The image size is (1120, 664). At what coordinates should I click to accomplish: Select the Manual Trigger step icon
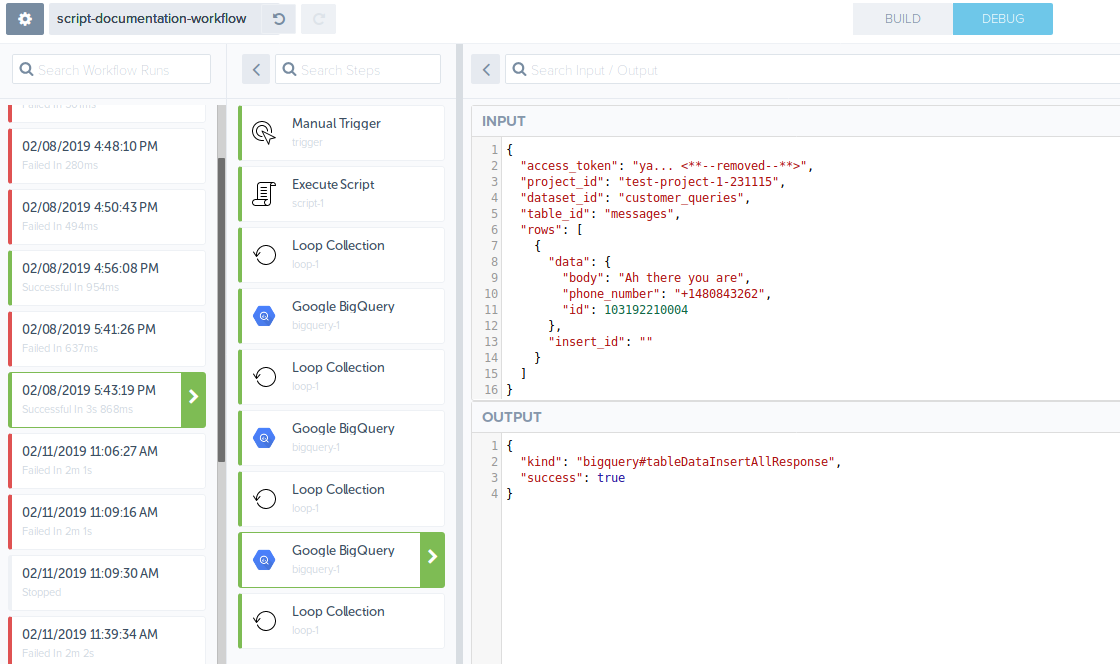[262, 131]
